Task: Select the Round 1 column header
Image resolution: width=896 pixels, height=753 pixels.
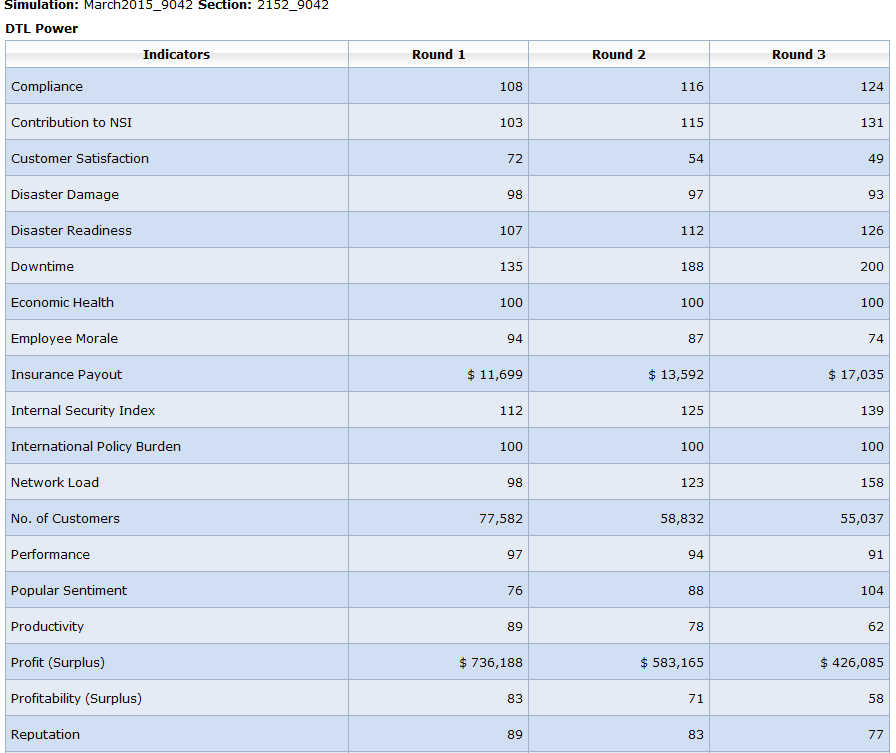Action: click(438, 54)
